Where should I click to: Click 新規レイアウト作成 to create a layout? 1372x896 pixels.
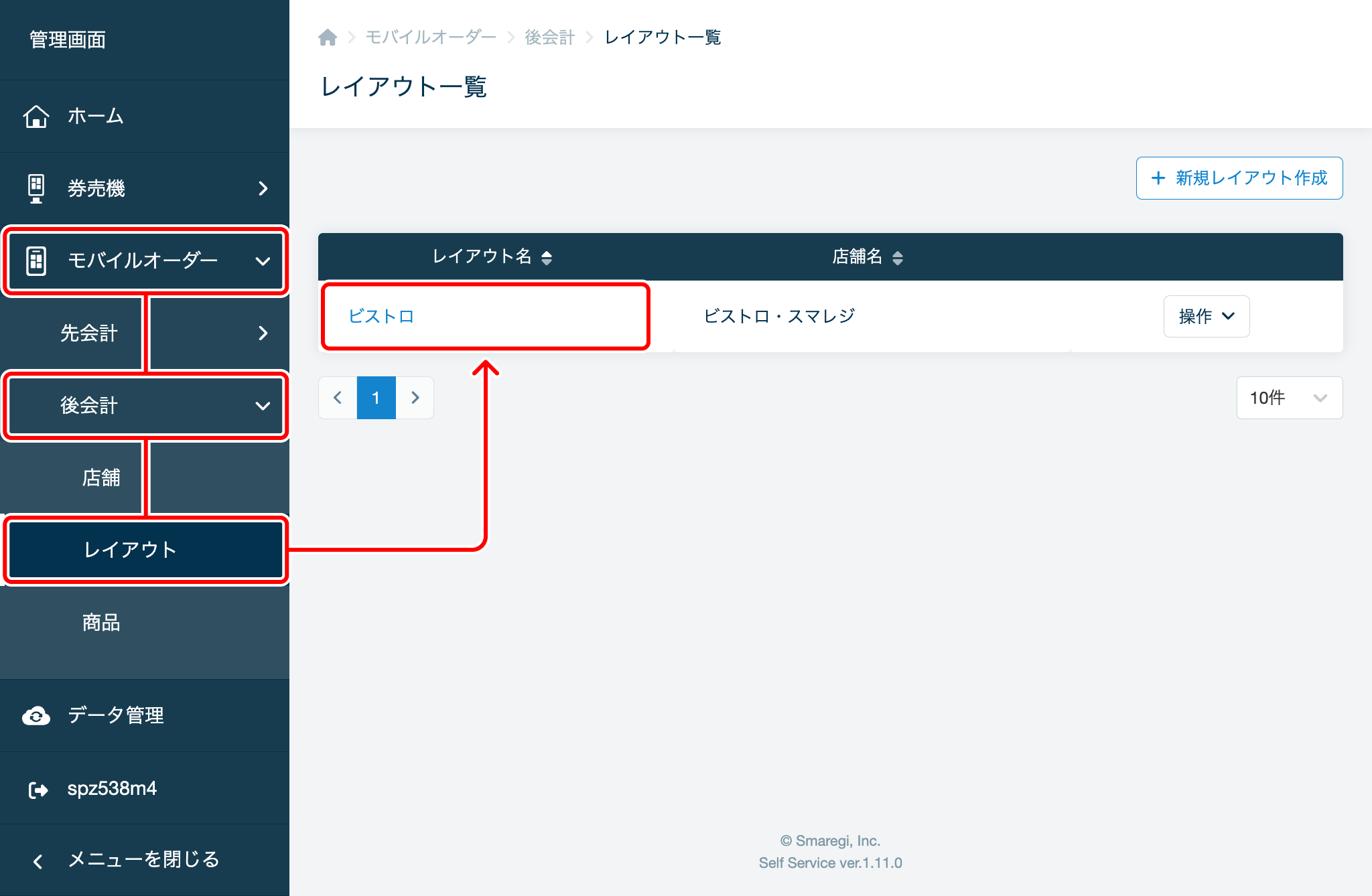(x=1239, y=178)
